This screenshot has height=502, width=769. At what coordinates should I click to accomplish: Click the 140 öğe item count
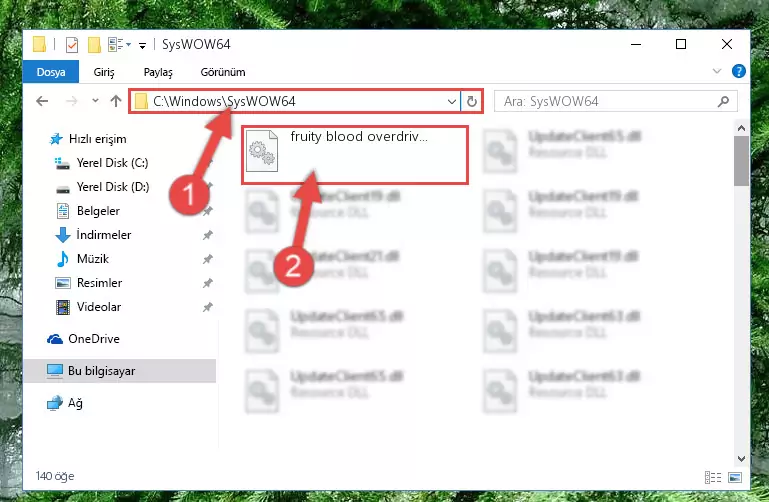[55, 476]
